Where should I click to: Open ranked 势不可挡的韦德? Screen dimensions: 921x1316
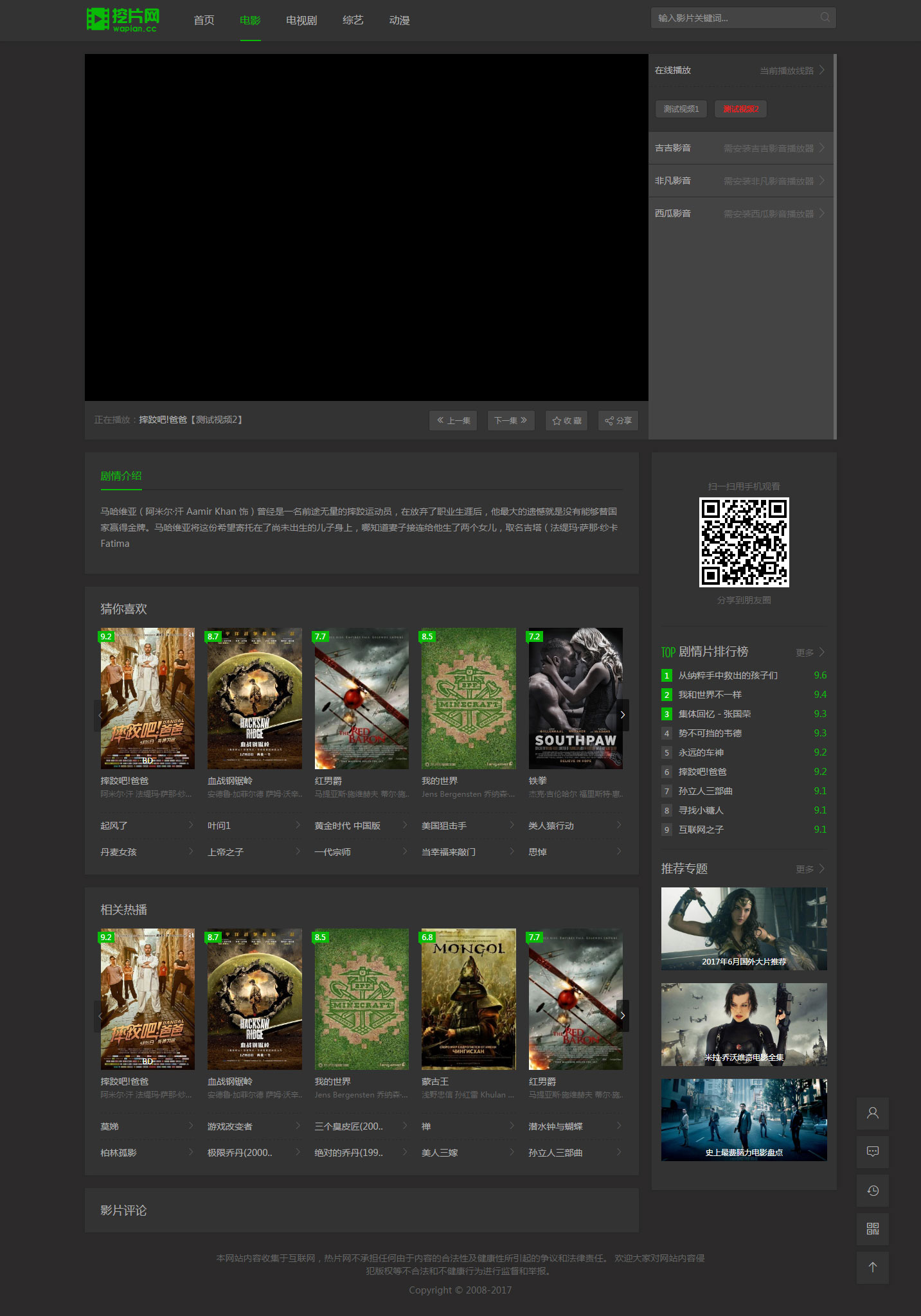click(x=710, y=733)
